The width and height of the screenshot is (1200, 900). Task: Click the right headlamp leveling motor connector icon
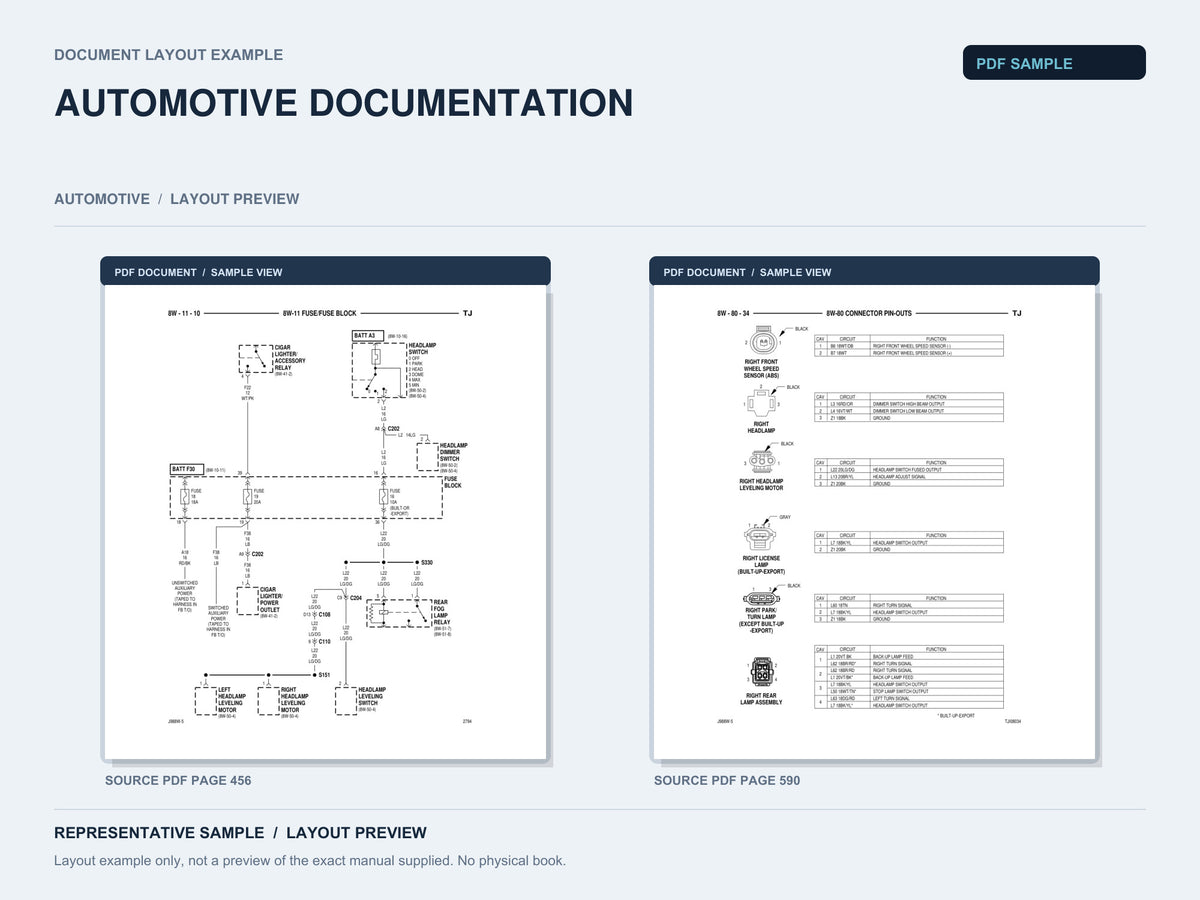point(762,462)
